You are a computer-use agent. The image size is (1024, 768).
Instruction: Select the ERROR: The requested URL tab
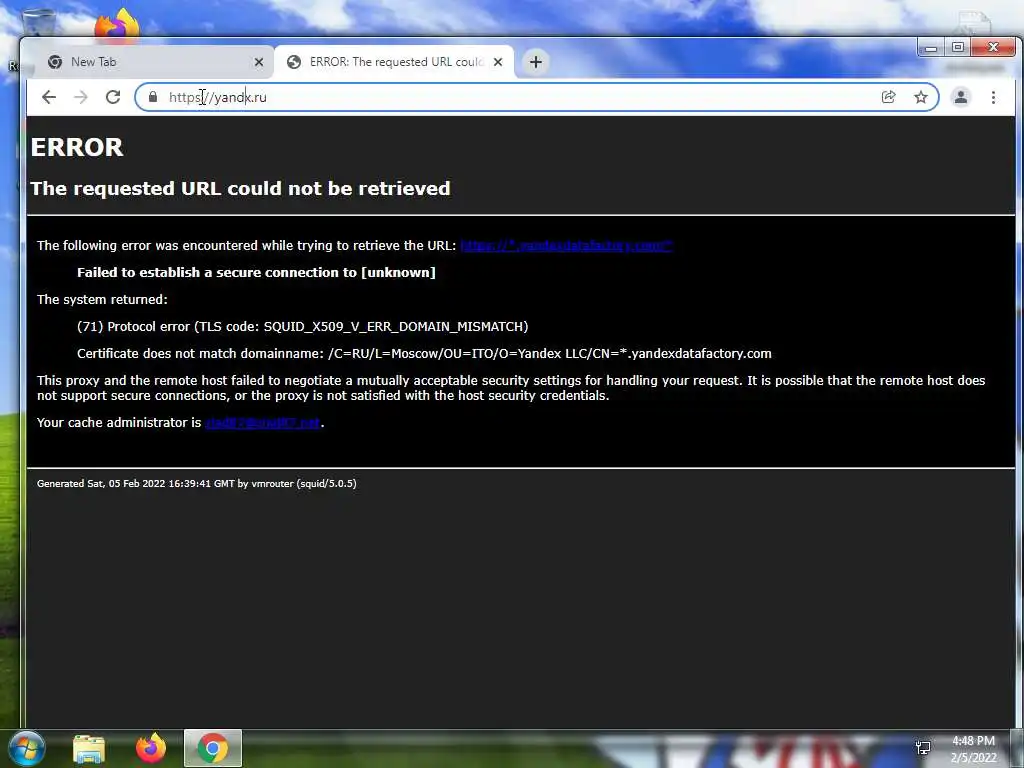tap(394, 62)
